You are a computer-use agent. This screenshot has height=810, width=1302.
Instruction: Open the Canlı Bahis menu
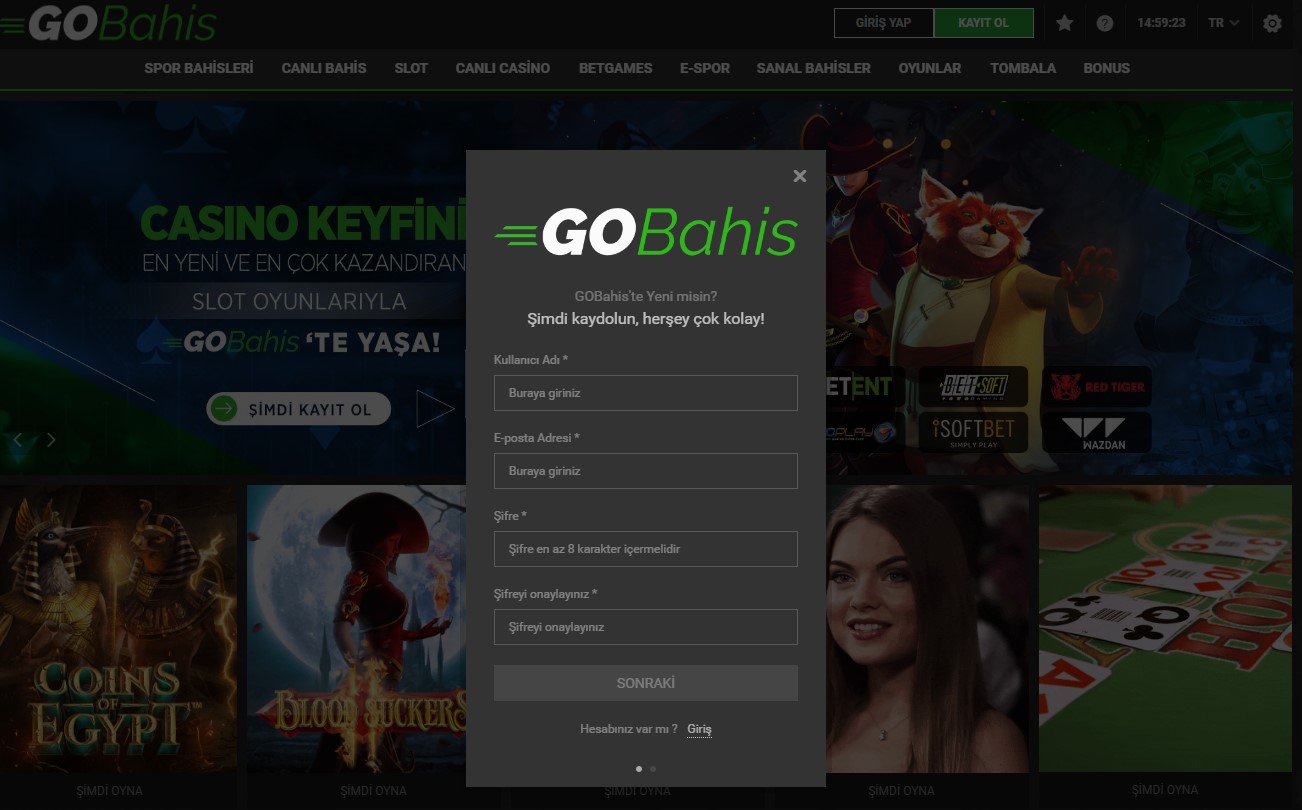[324, 68]
